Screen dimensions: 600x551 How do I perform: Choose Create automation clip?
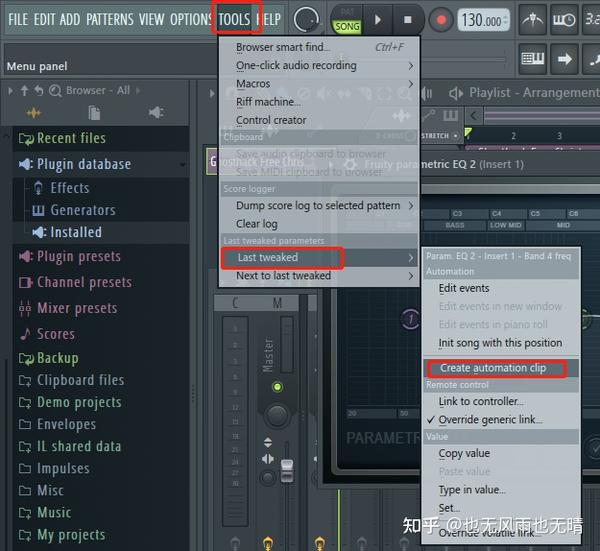(501, 368)
